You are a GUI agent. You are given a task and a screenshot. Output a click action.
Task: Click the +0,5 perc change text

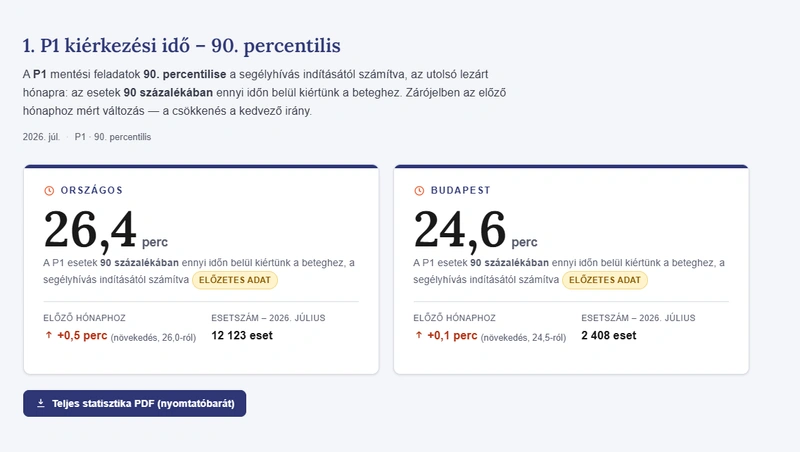point(82,336)
